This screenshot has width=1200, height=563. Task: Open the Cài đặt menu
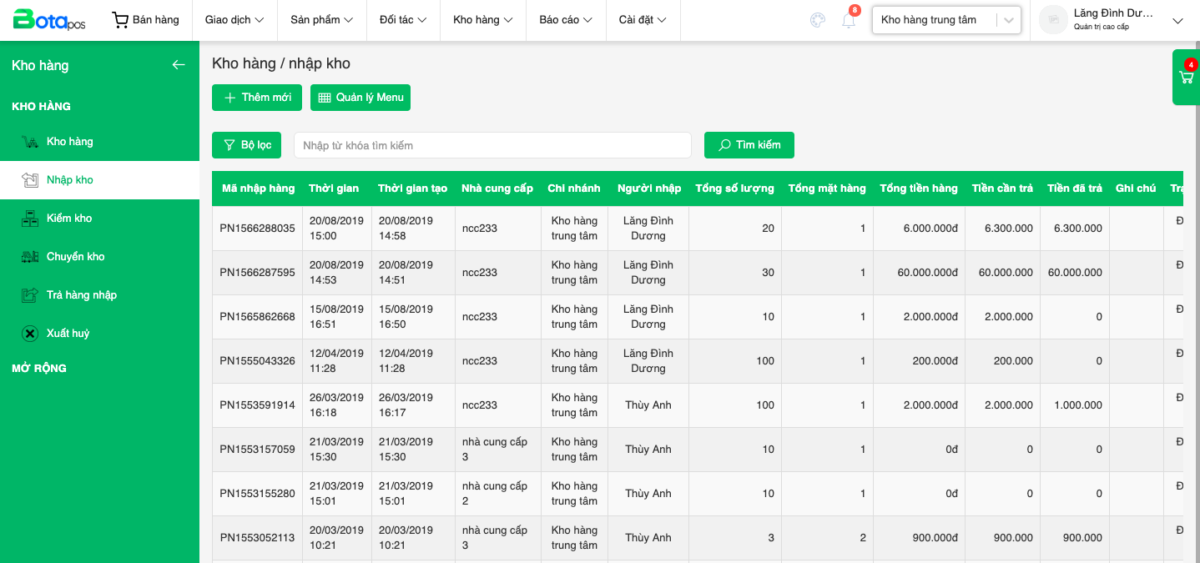coord(642,20)
